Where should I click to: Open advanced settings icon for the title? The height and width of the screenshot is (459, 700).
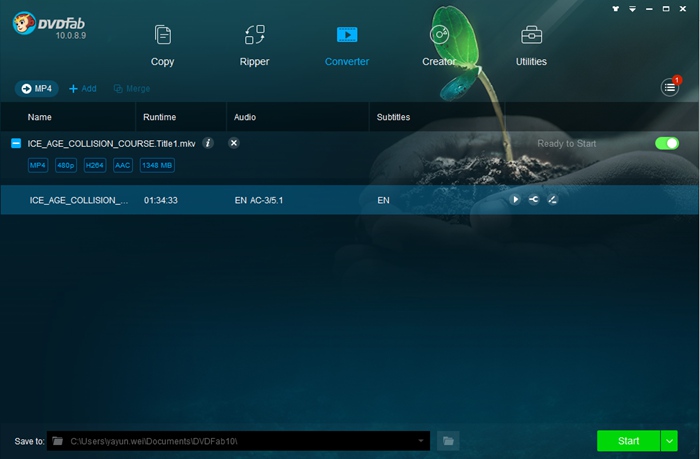point(533,200)
